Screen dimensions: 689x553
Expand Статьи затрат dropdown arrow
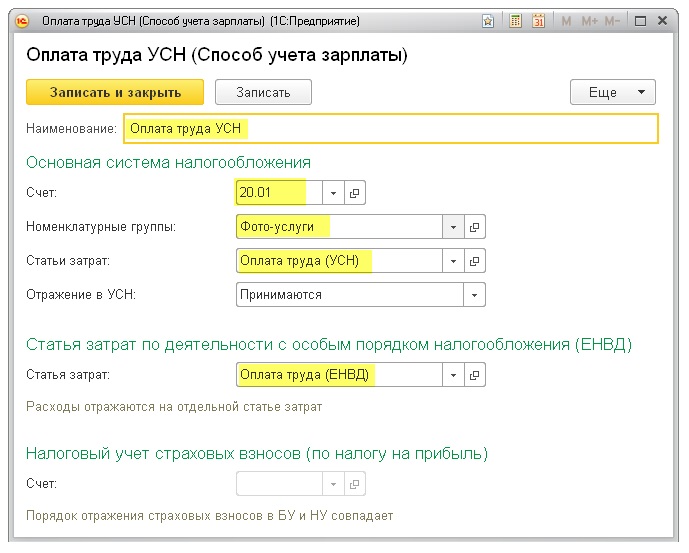coord(453,261)
